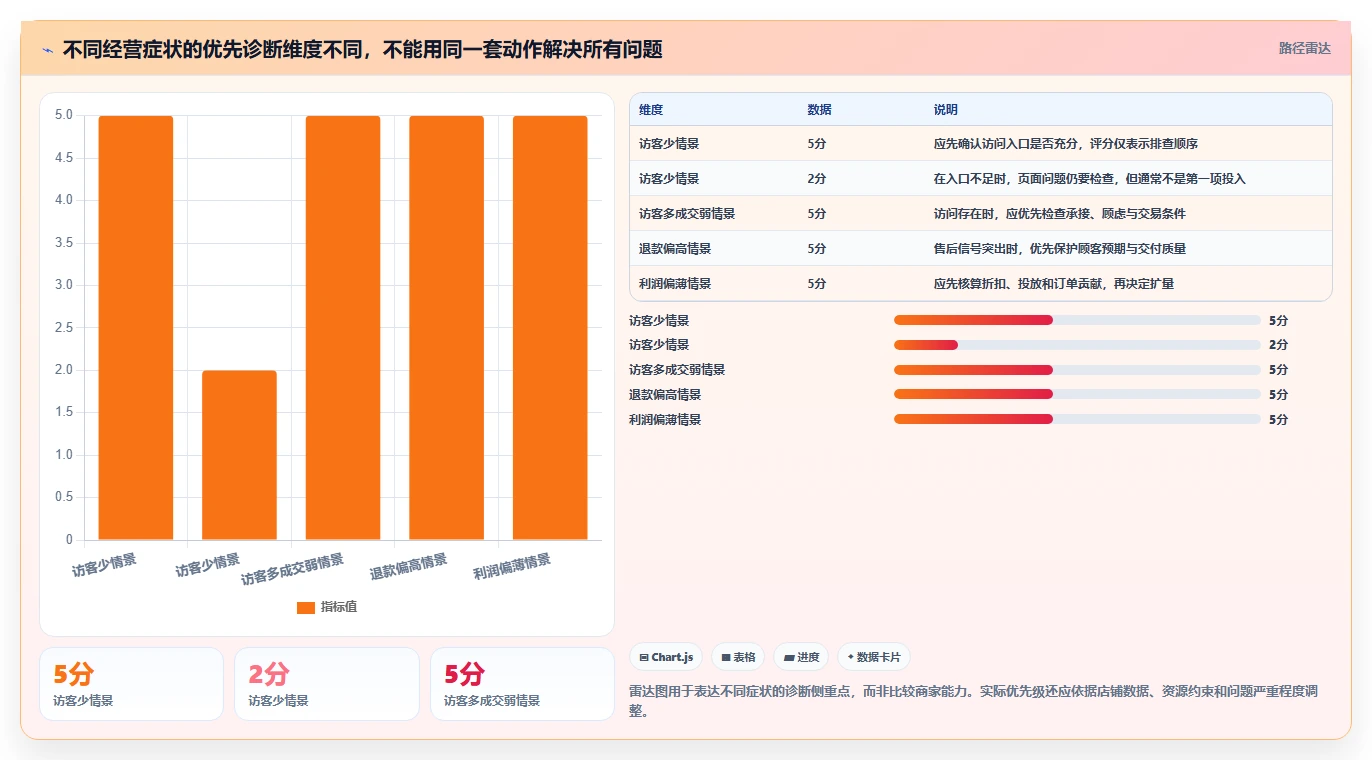Click the 5.0 y-axis tick label

click(x=64, y=115)
